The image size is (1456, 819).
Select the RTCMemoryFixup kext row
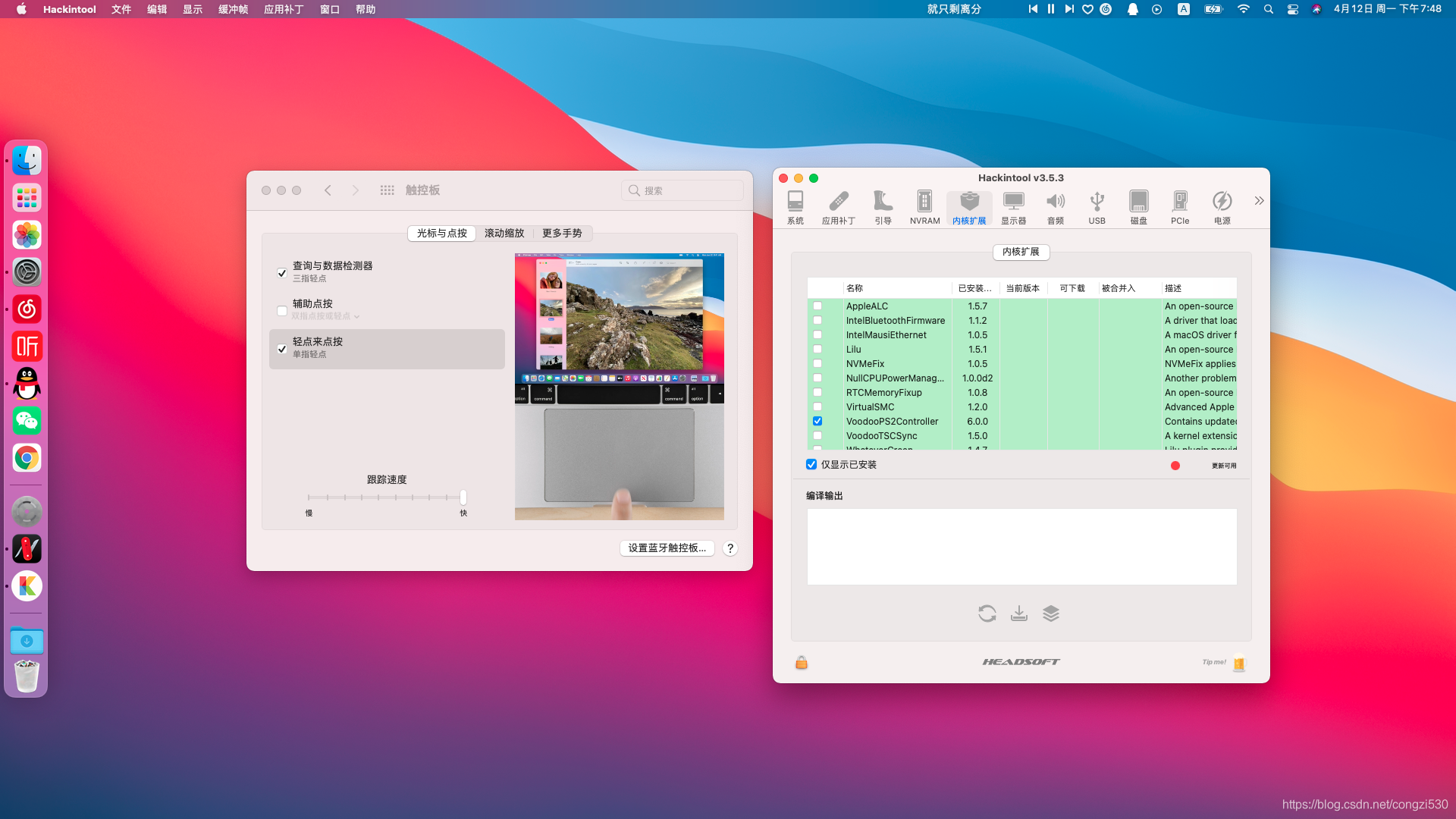[1021, 393]
